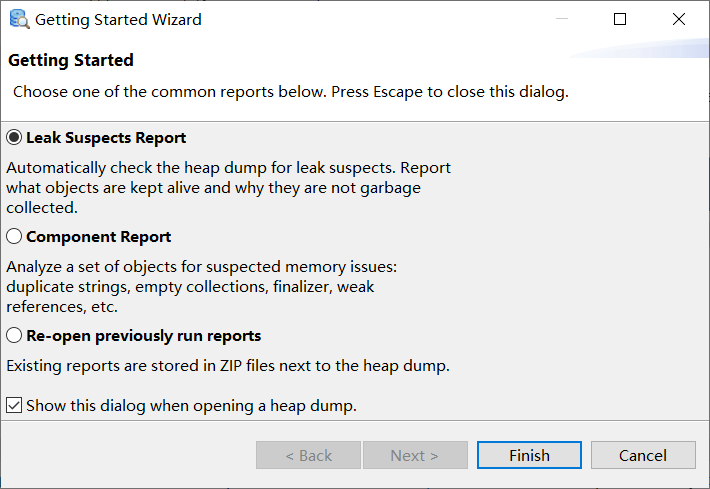The height and width of the screenshot is (489, 710).
Task: Click the Getting Started Wizard title text
Action: click(118, 19)
